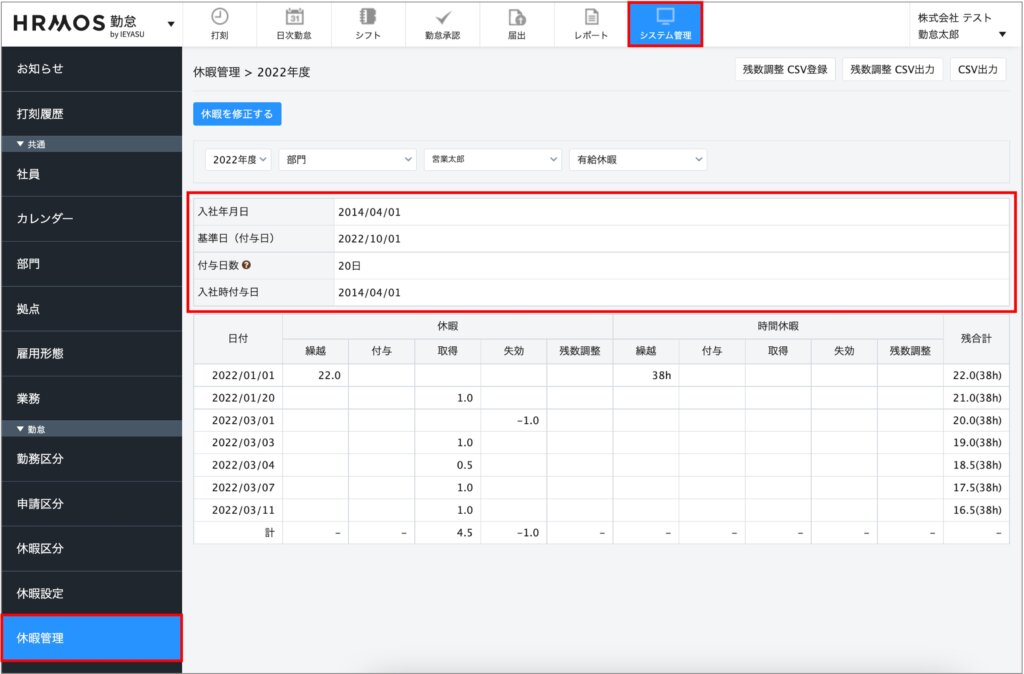Viewport: 1024px width, 674px height.
Task: Open 日次勤怠 calendar icon
Action: [294, 16]
